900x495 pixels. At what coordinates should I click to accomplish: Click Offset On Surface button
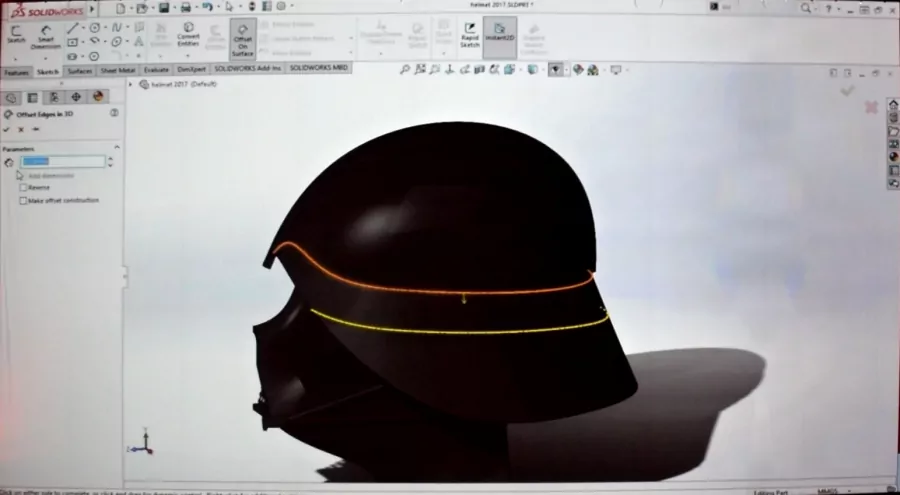(243, 39)
